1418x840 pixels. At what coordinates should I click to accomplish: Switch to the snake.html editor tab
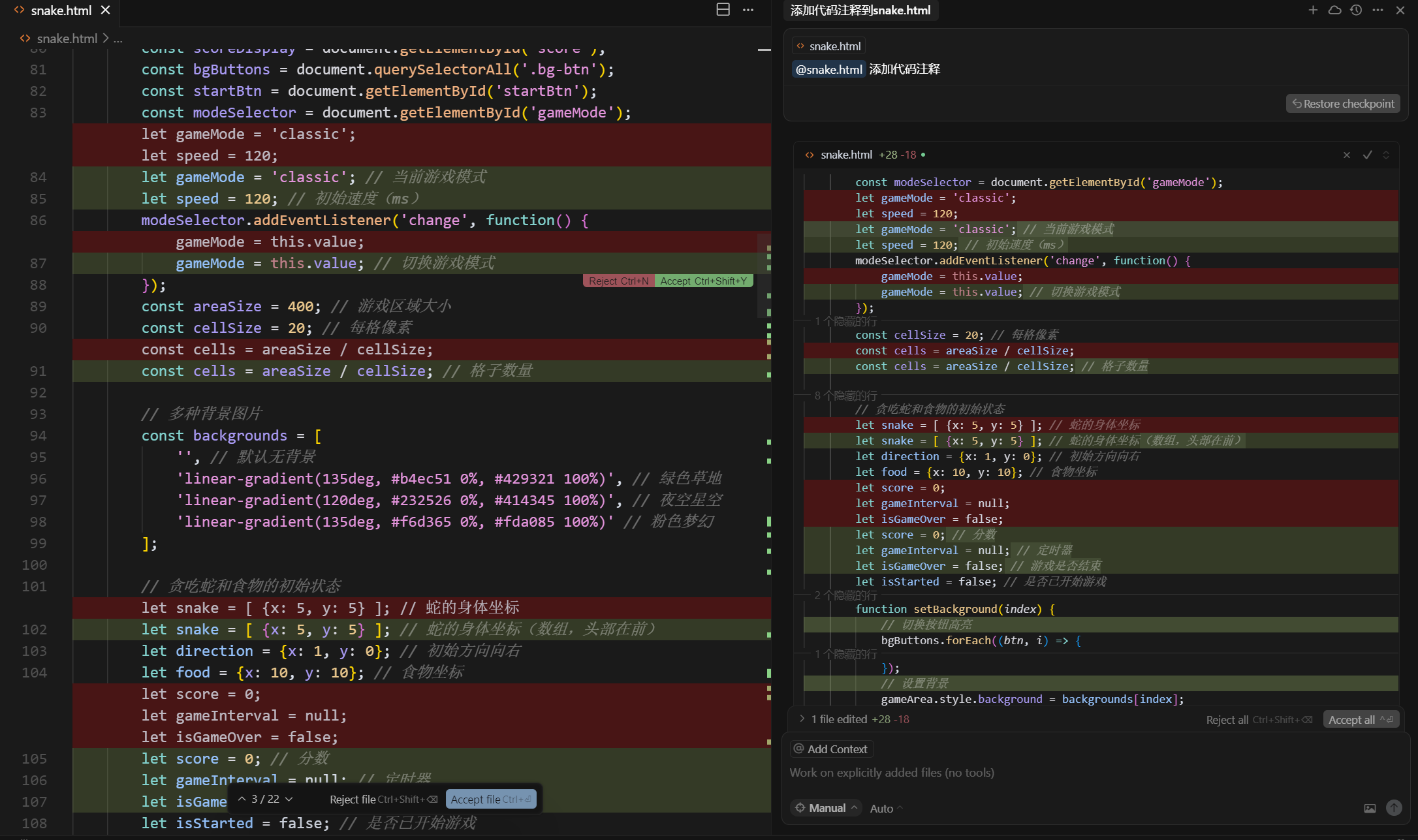click(x=61, y=10)
